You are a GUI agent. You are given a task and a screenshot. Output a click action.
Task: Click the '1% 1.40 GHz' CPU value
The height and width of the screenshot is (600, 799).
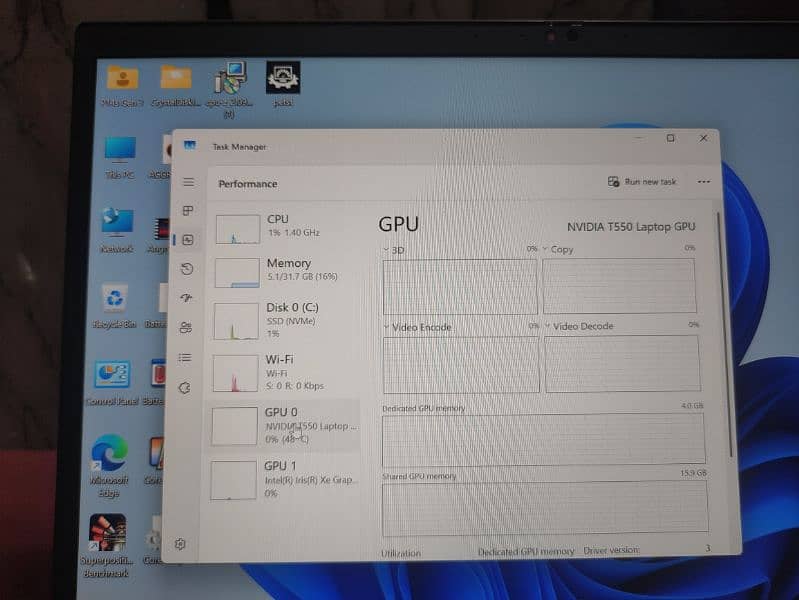[294, 232]
